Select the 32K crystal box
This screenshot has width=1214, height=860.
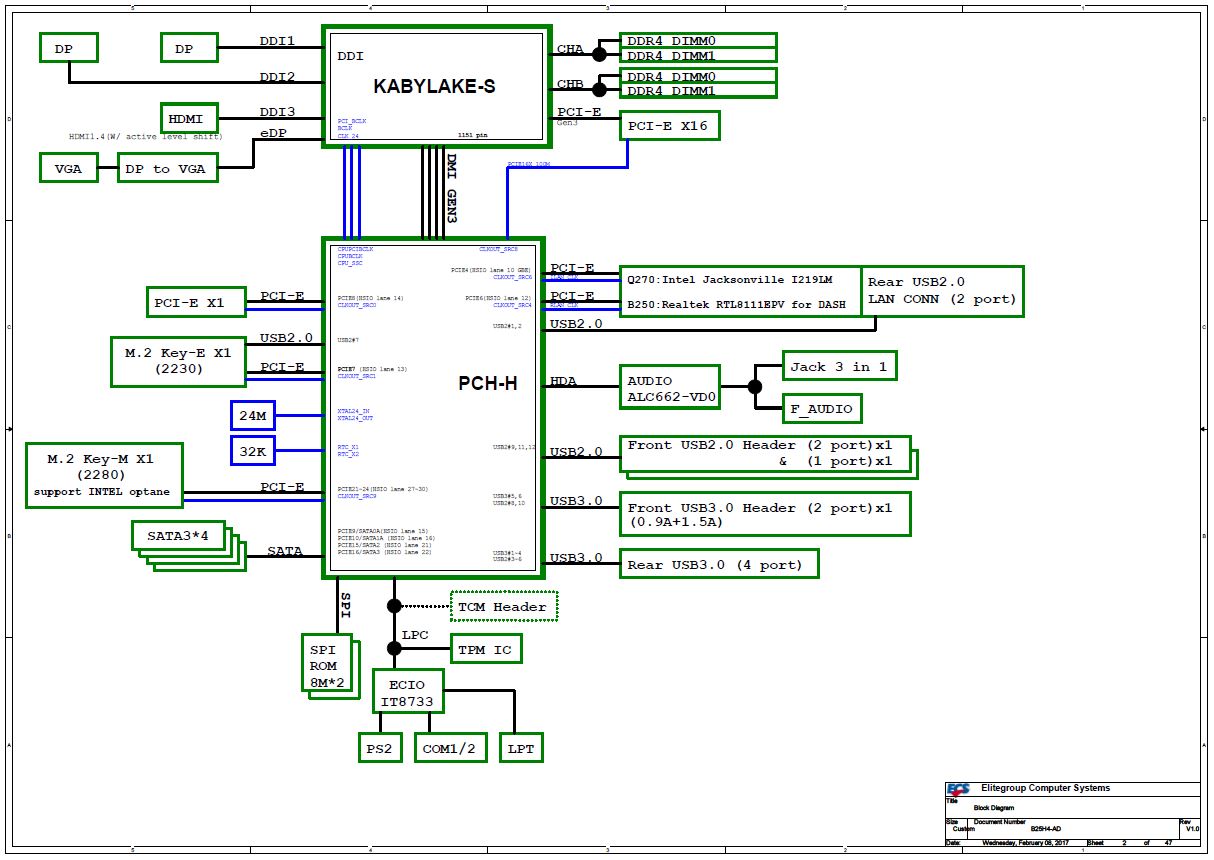[x=252, y=451]
